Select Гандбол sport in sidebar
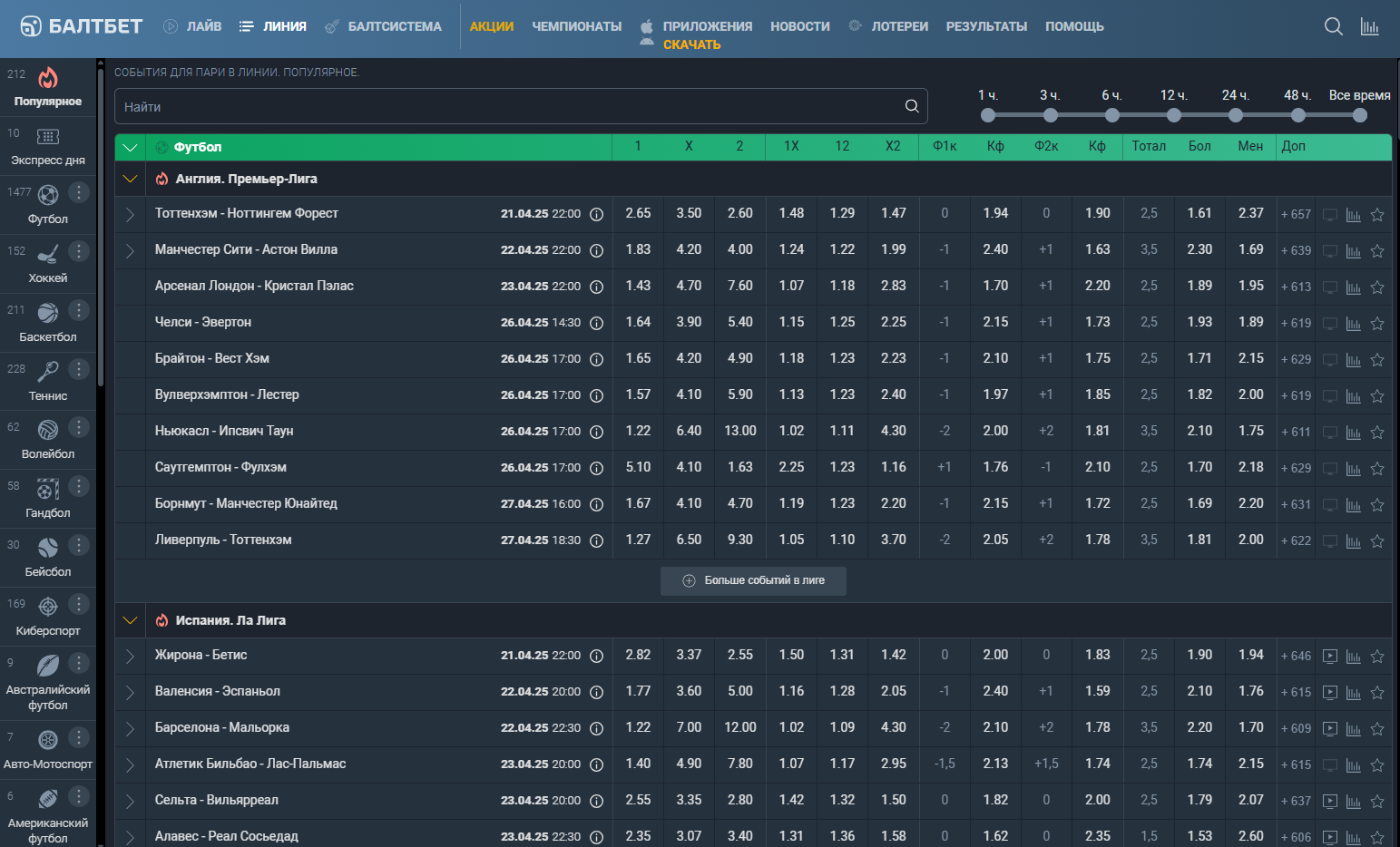Screen dimensions: 1400x847 pyautogui.click(x=48, y=499)
